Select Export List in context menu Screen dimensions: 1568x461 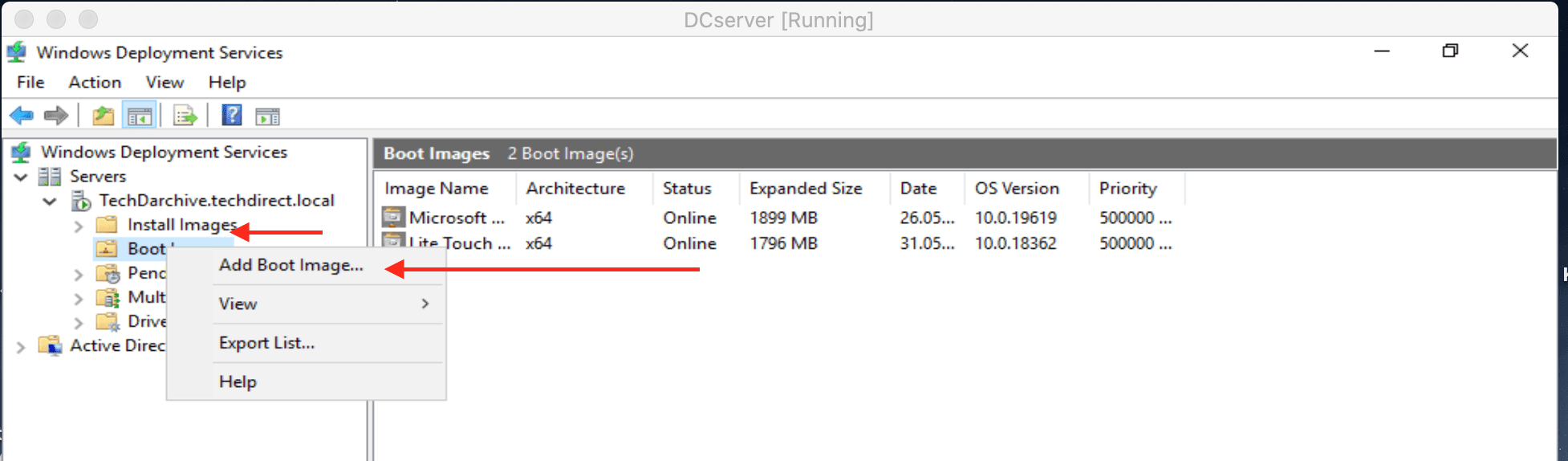pyautogui.click(x=266, y=343)
